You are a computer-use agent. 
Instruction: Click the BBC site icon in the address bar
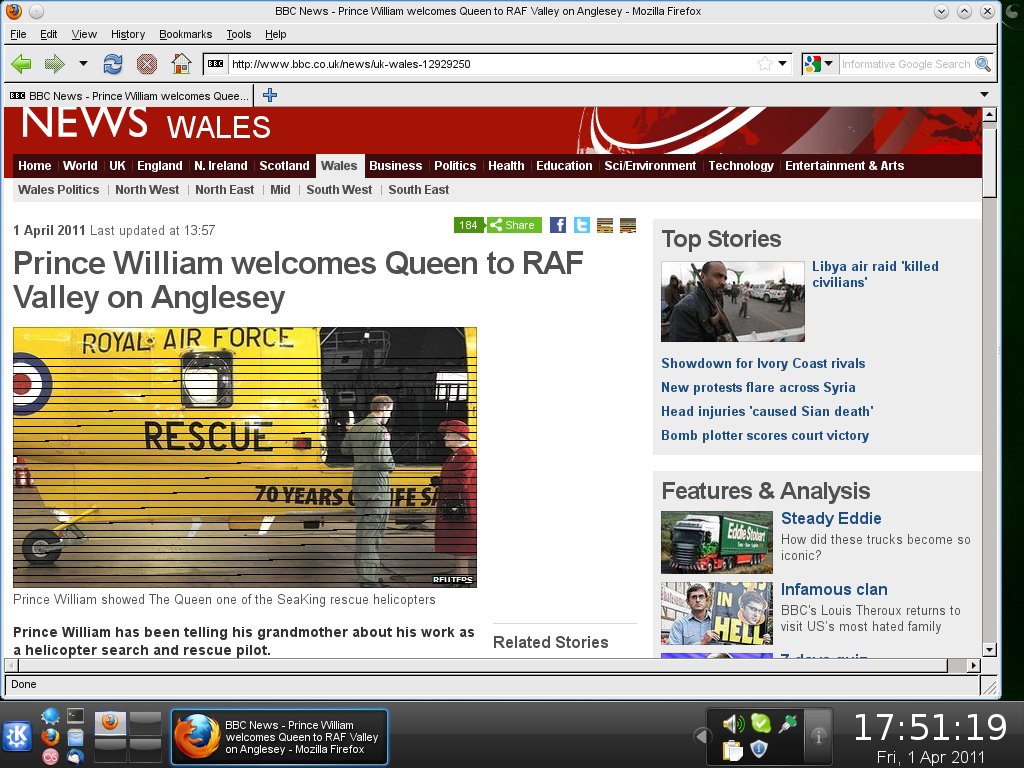(x=216, y=64)
